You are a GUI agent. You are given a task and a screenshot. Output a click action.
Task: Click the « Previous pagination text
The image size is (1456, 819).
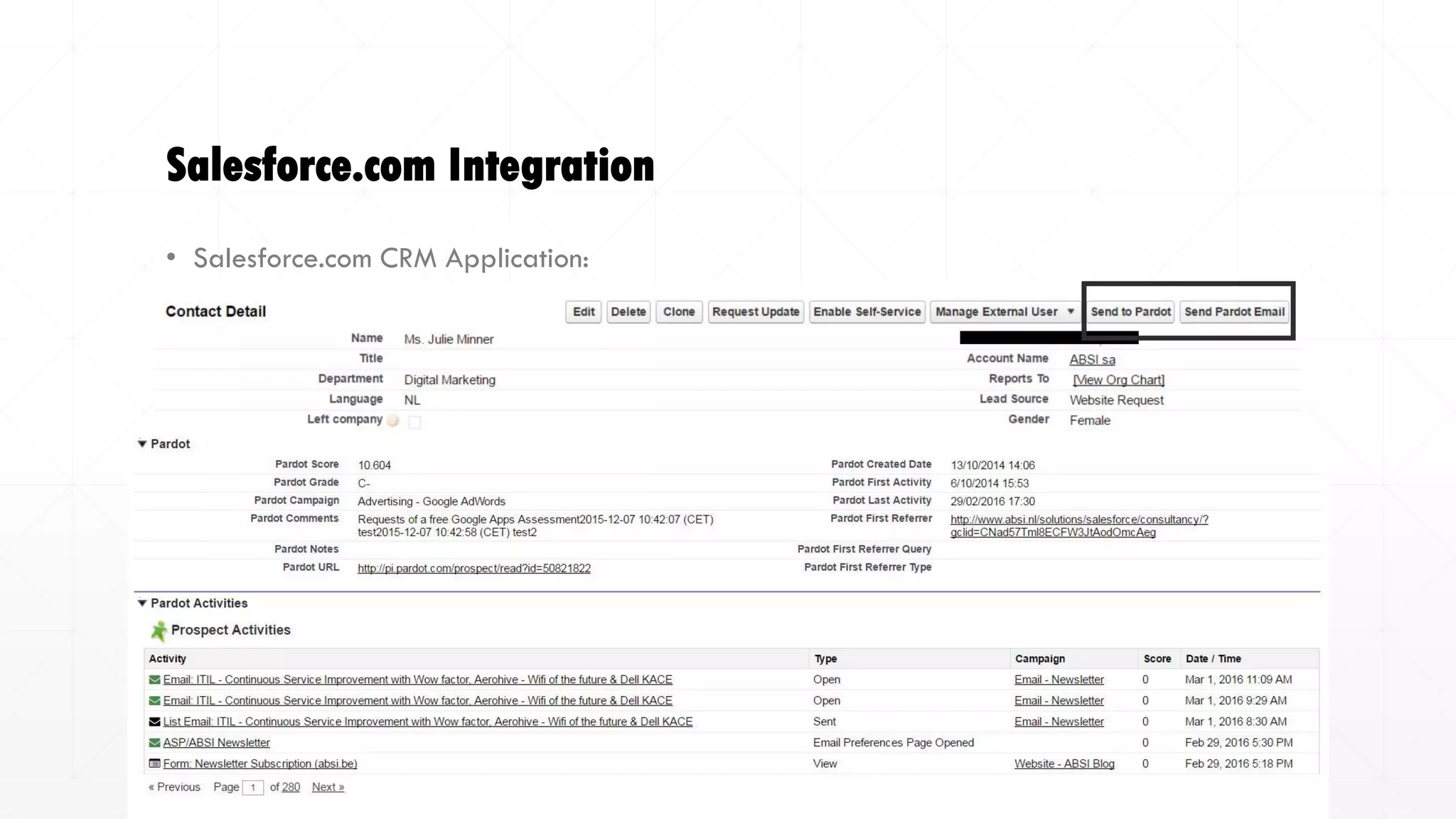coord(174,787)
